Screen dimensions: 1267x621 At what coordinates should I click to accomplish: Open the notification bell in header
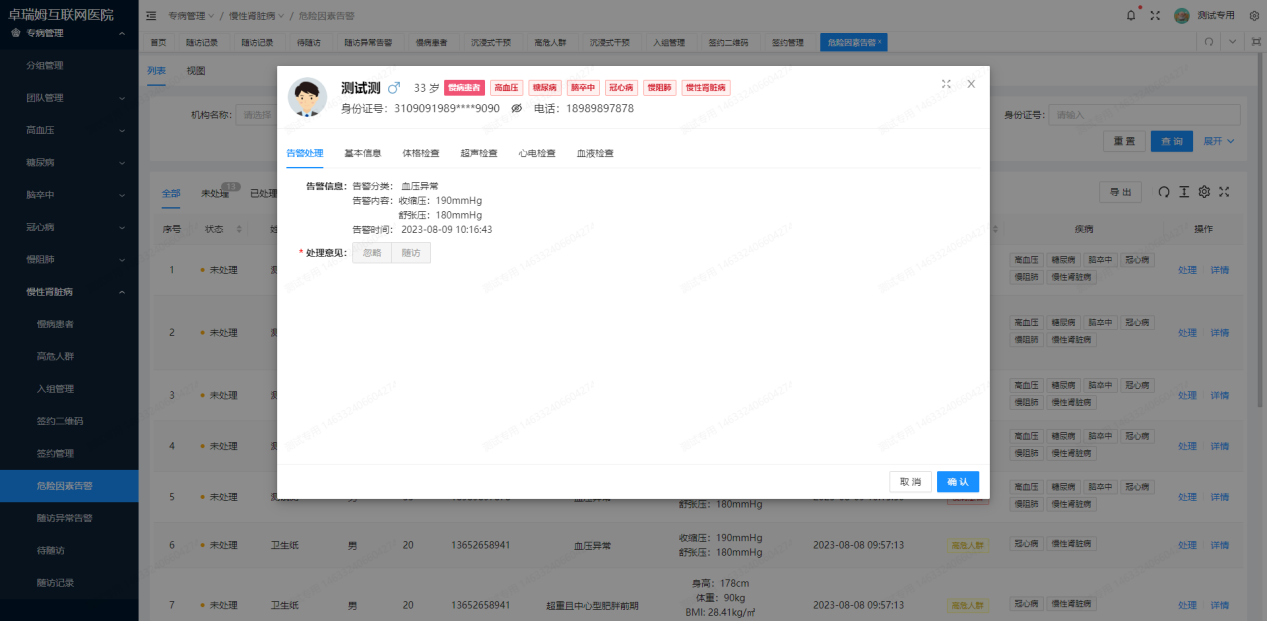click(1131, 15)
